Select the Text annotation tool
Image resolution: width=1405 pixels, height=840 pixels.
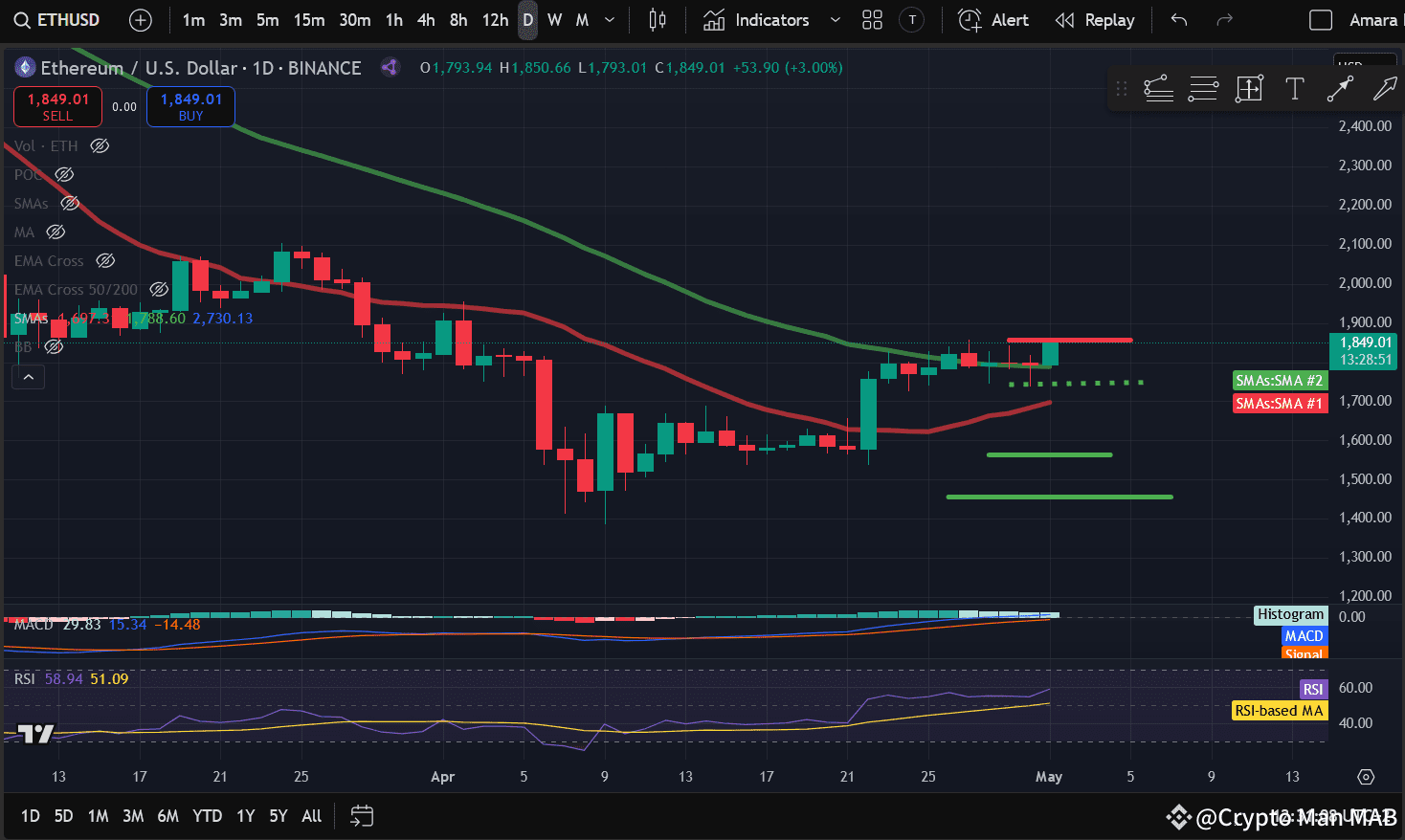1295,88
